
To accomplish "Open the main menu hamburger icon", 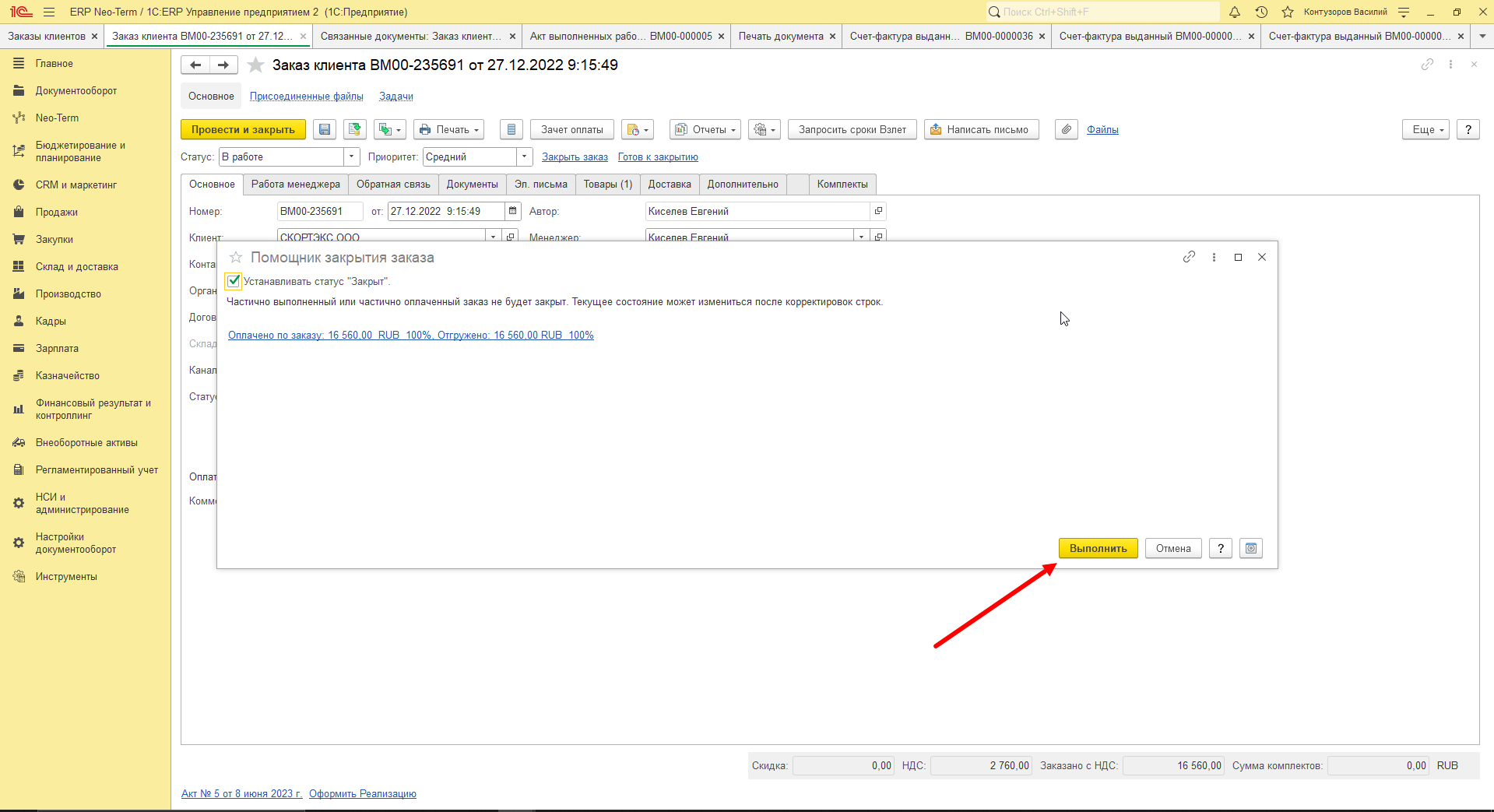I will tap(49, 12).
